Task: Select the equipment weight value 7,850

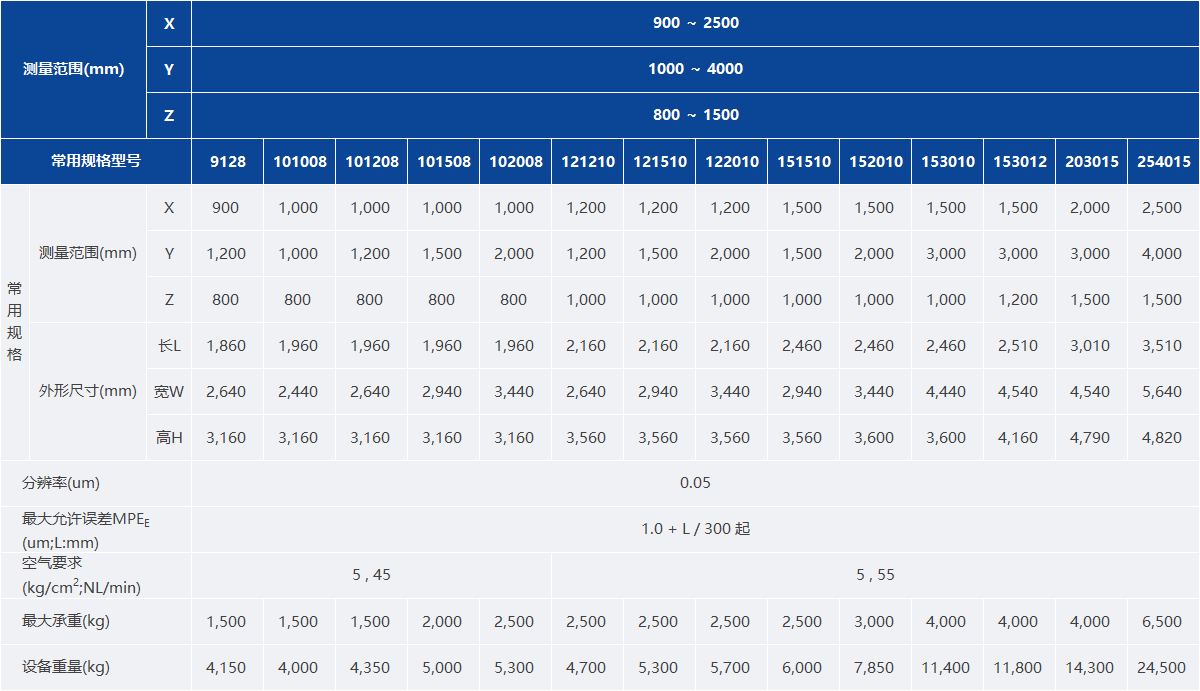Action: [x=874, y=667]
